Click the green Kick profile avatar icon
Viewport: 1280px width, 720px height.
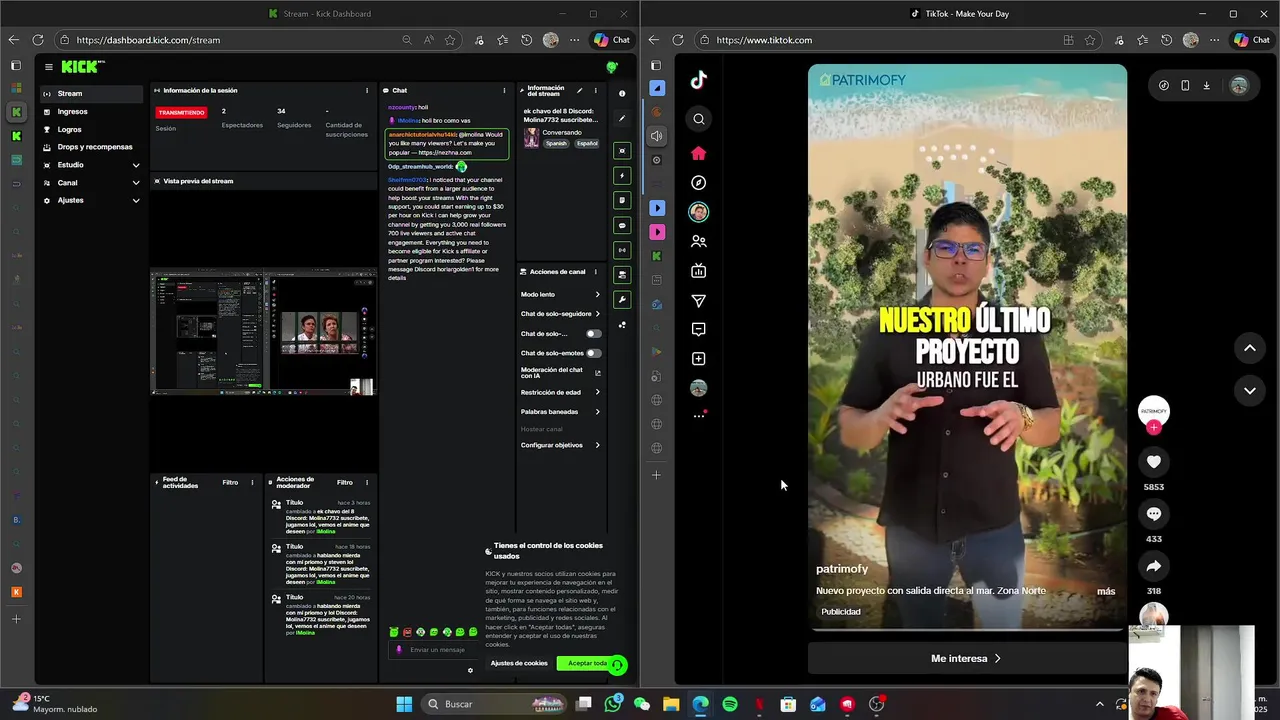coord(612,67)
